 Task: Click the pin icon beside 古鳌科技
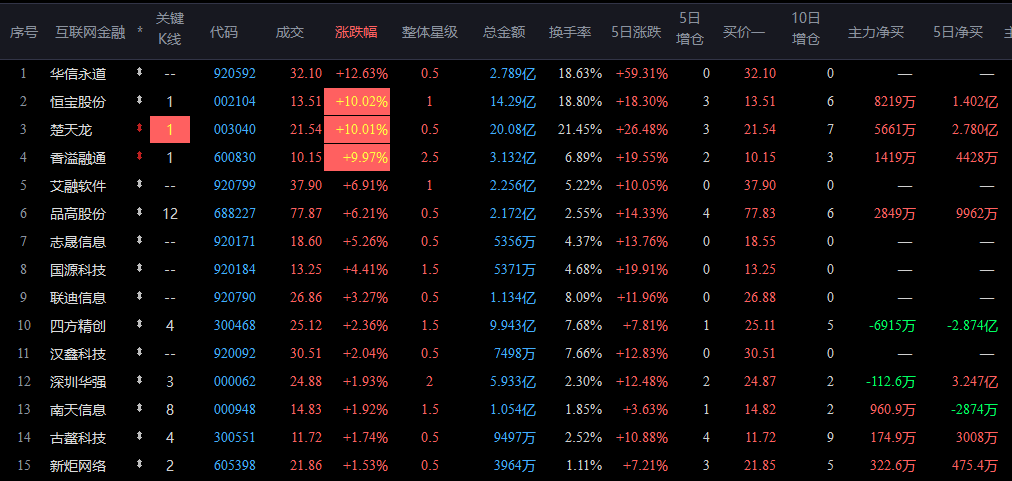tap(139, 436)
